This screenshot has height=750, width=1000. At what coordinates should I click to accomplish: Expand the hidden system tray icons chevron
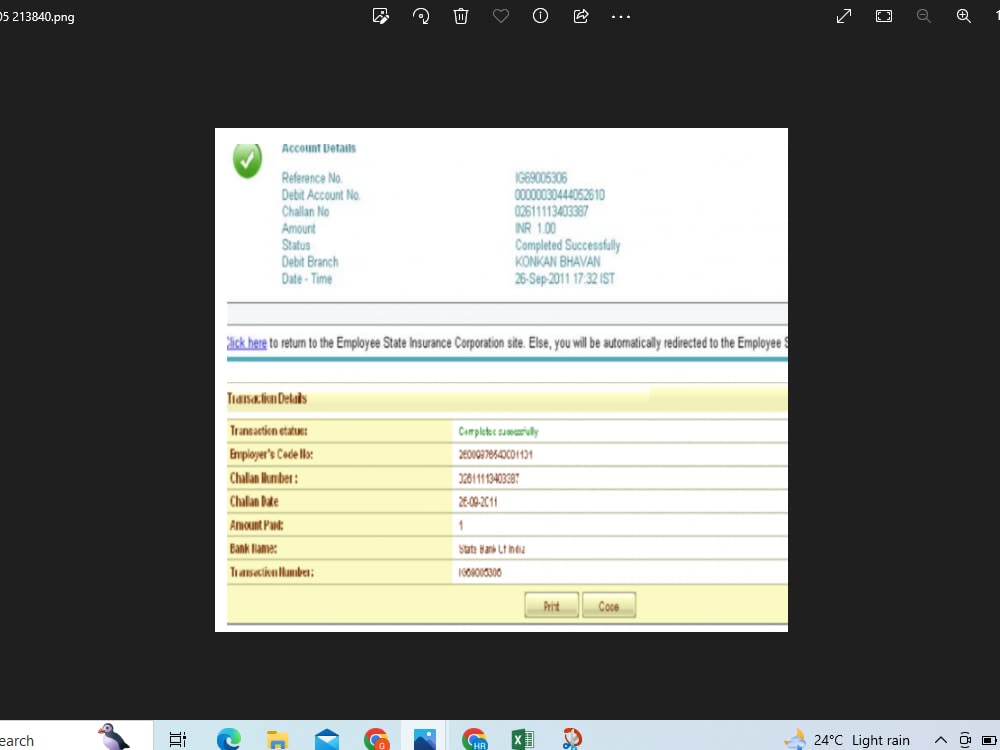pyautogui.click(x=941, y=740)
